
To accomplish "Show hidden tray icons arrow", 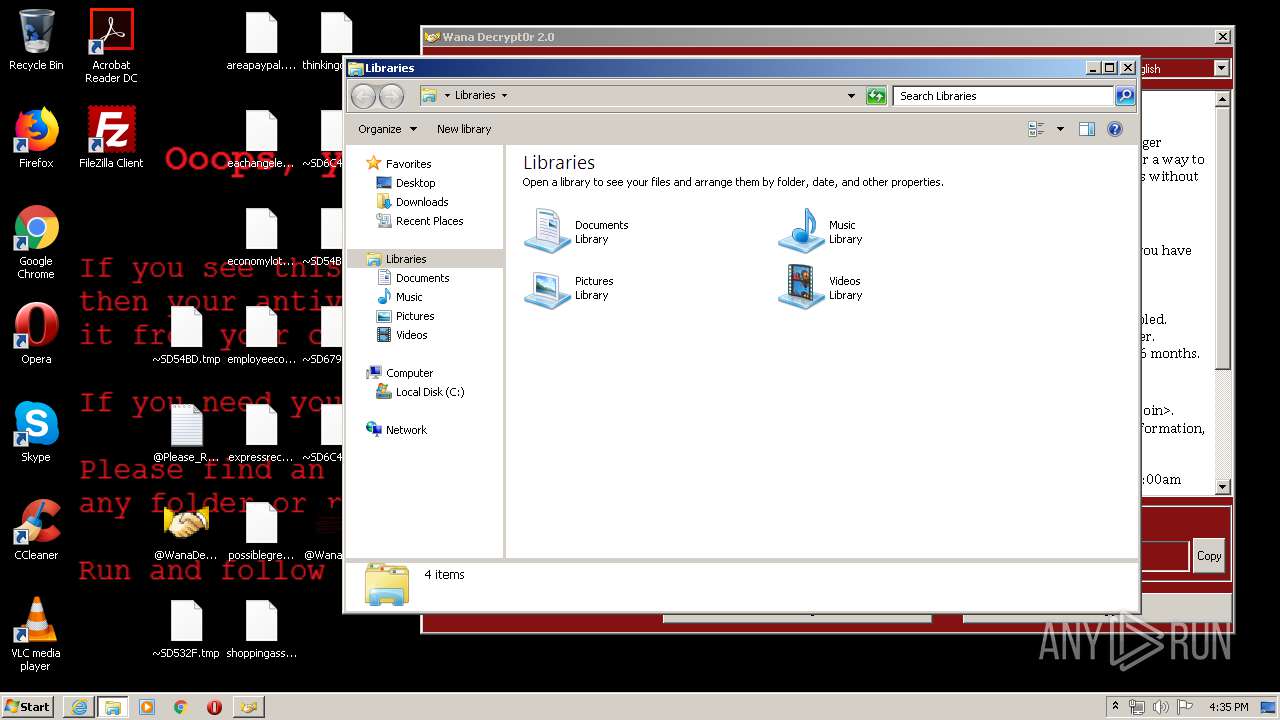I will point(1116,707).
